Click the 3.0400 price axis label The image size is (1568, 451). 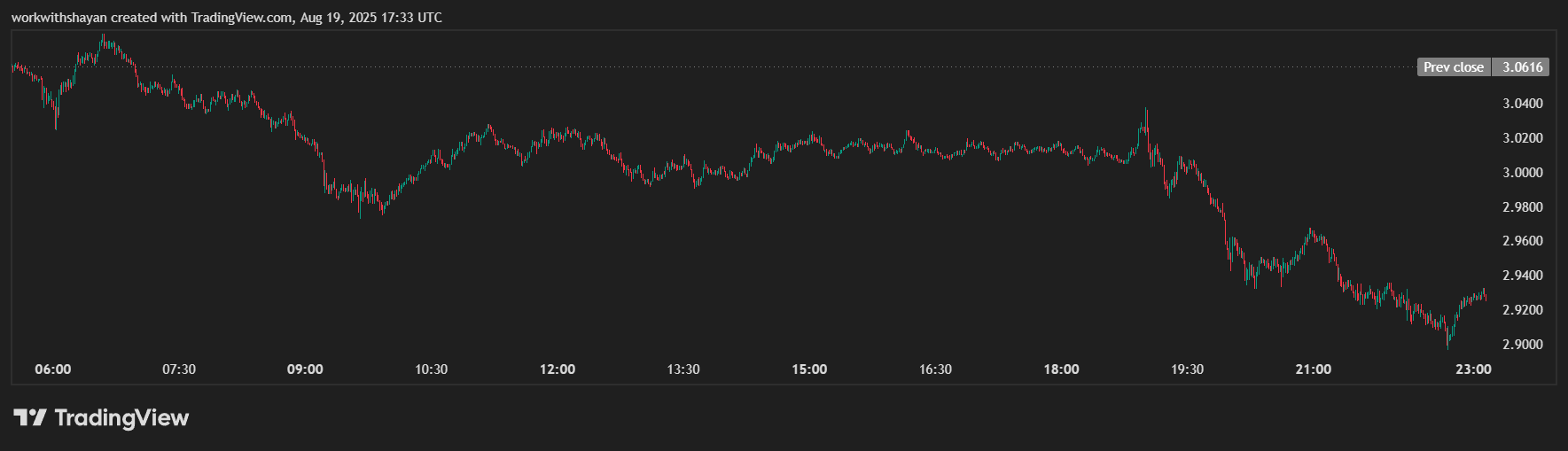click(x=1522, y=104)
